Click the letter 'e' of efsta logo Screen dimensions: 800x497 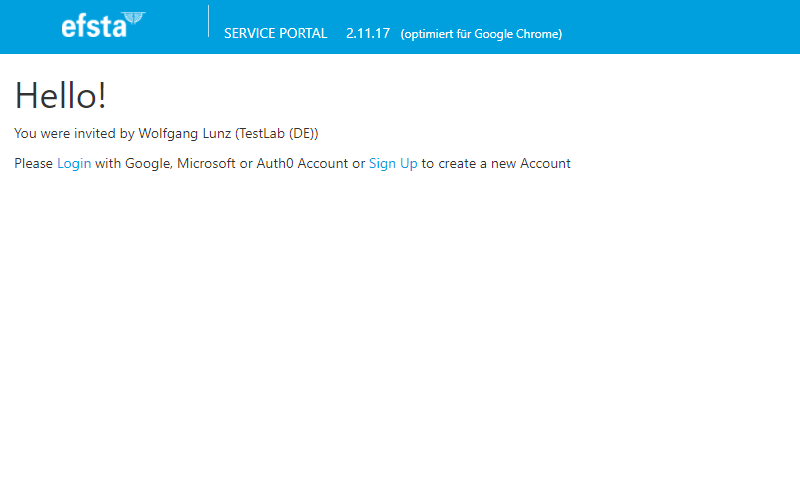point(69,28)
